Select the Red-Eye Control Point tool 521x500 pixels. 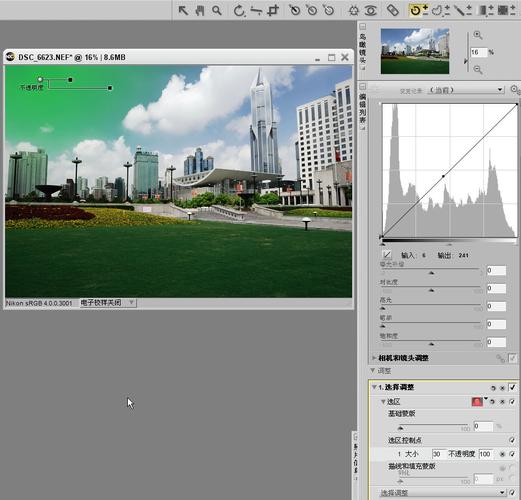370,11
